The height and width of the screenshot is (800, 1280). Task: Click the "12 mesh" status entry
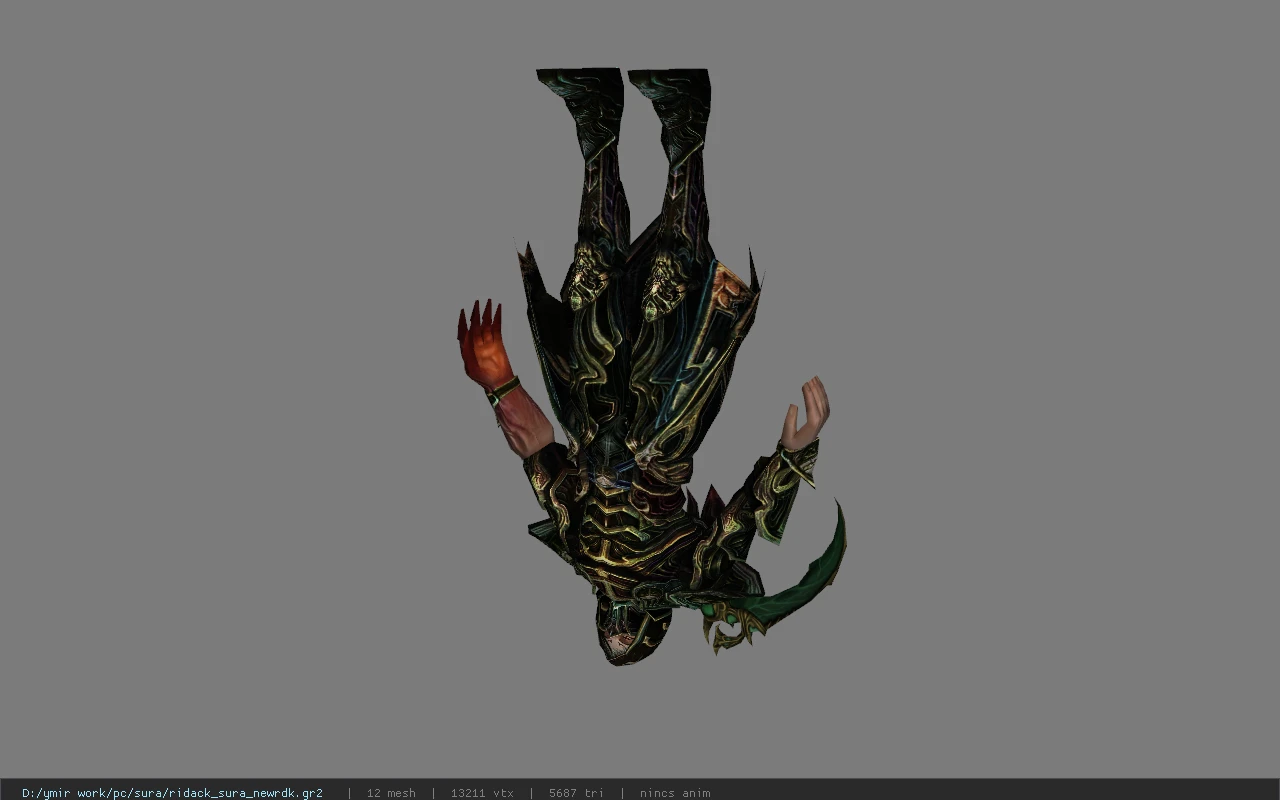[391, 793]
